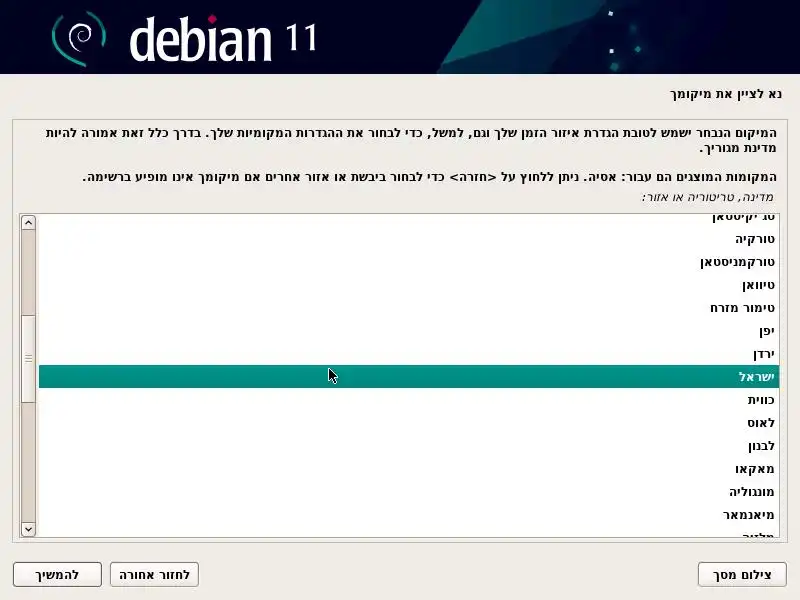Click the scrollbar up arrow
The height and width of the screenshot is (600, 800).
coord(28,222)
